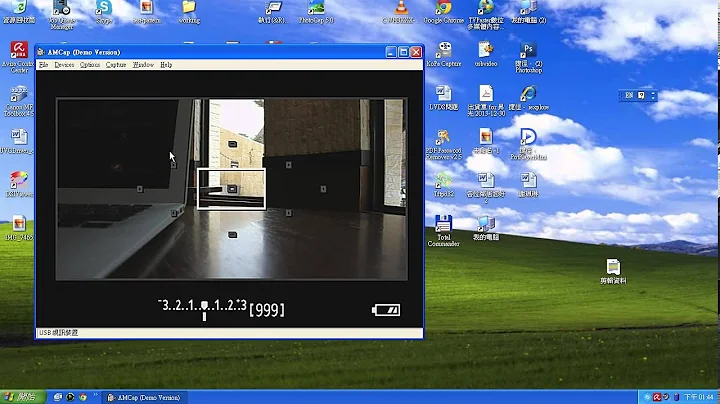Select the Qt Queue Manager shortcut

click(62, 15)
